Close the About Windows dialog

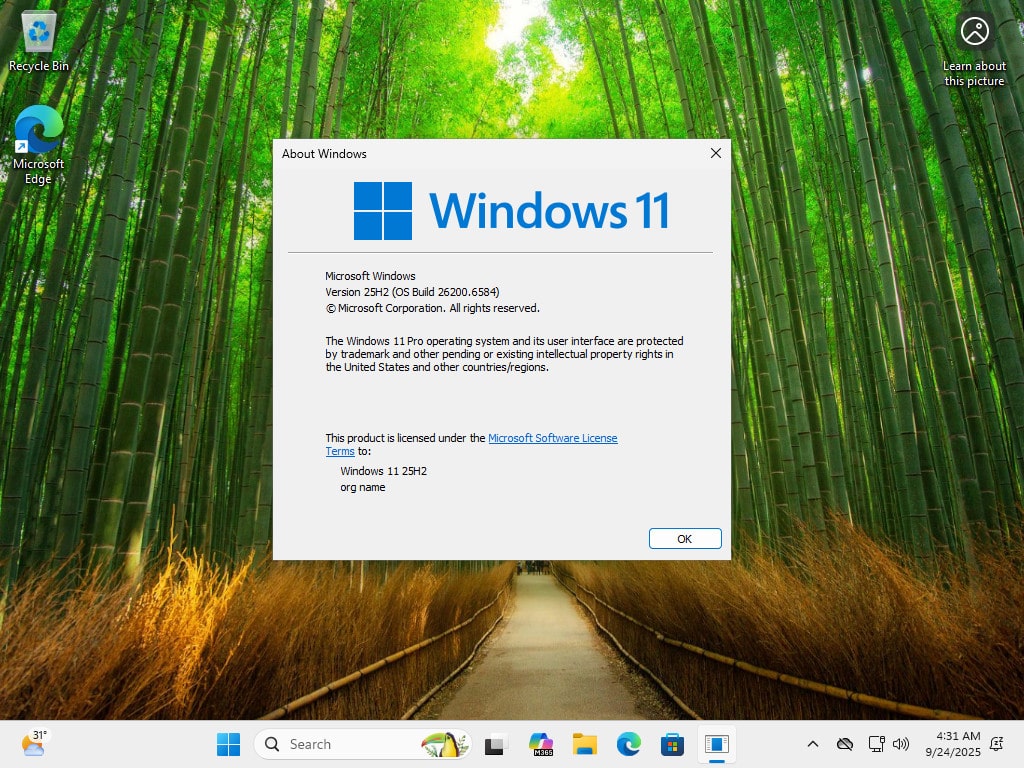(715, 153)
